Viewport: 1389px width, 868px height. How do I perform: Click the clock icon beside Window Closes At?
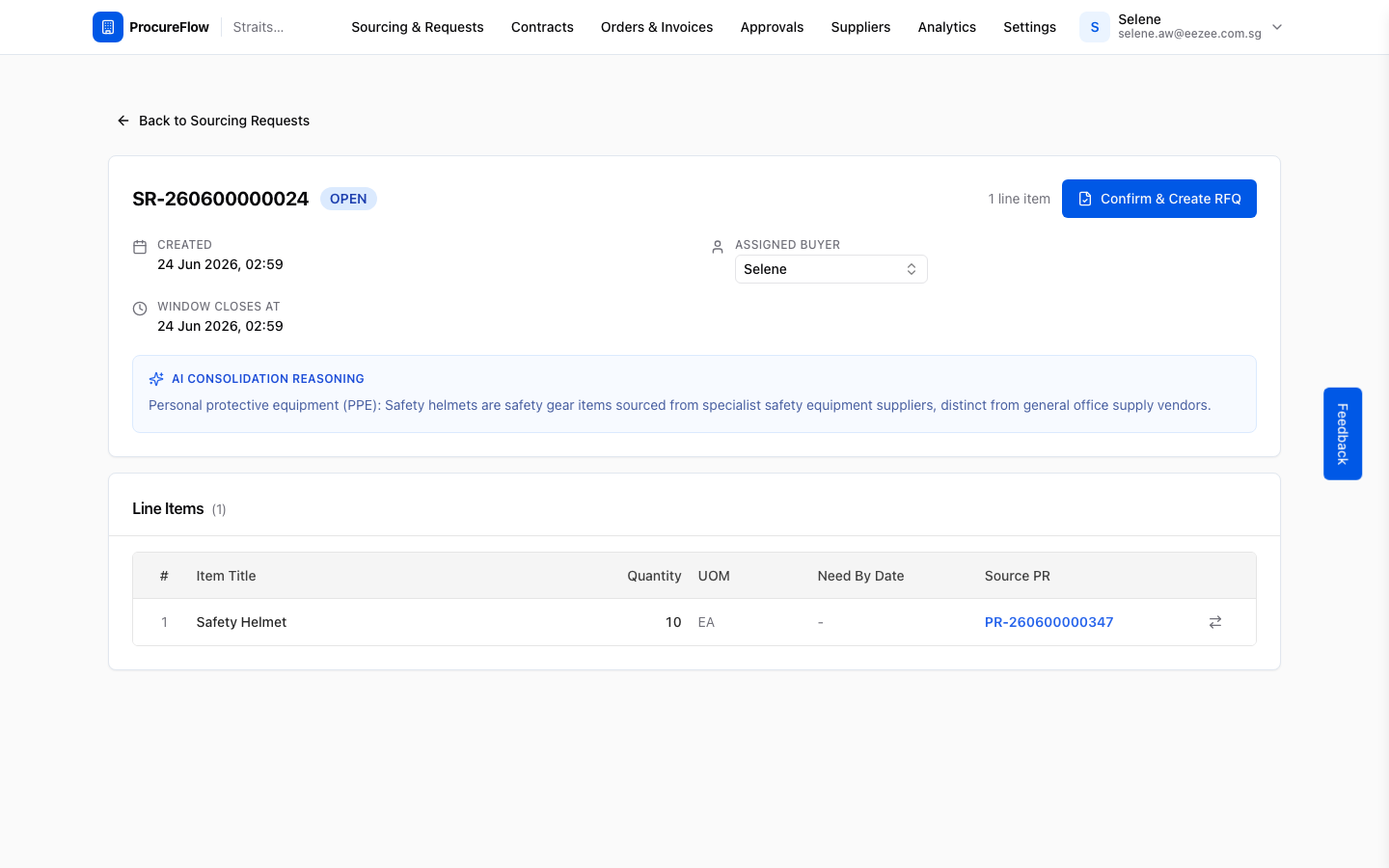(140, 309)
